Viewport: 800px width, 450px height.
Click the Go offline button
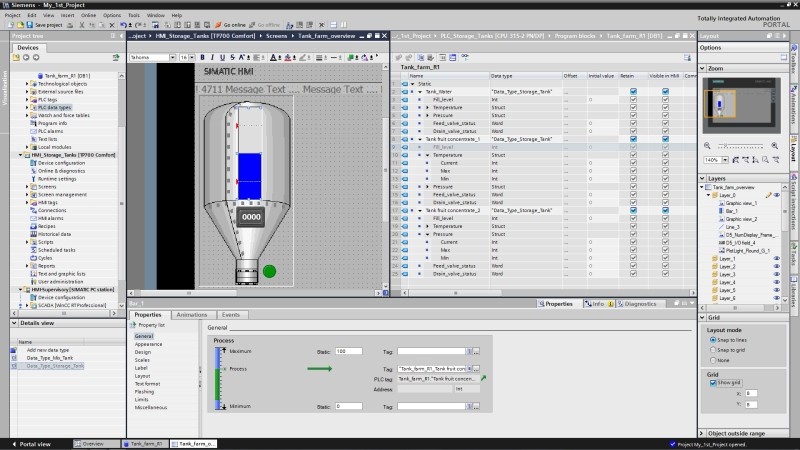[264, 24]
